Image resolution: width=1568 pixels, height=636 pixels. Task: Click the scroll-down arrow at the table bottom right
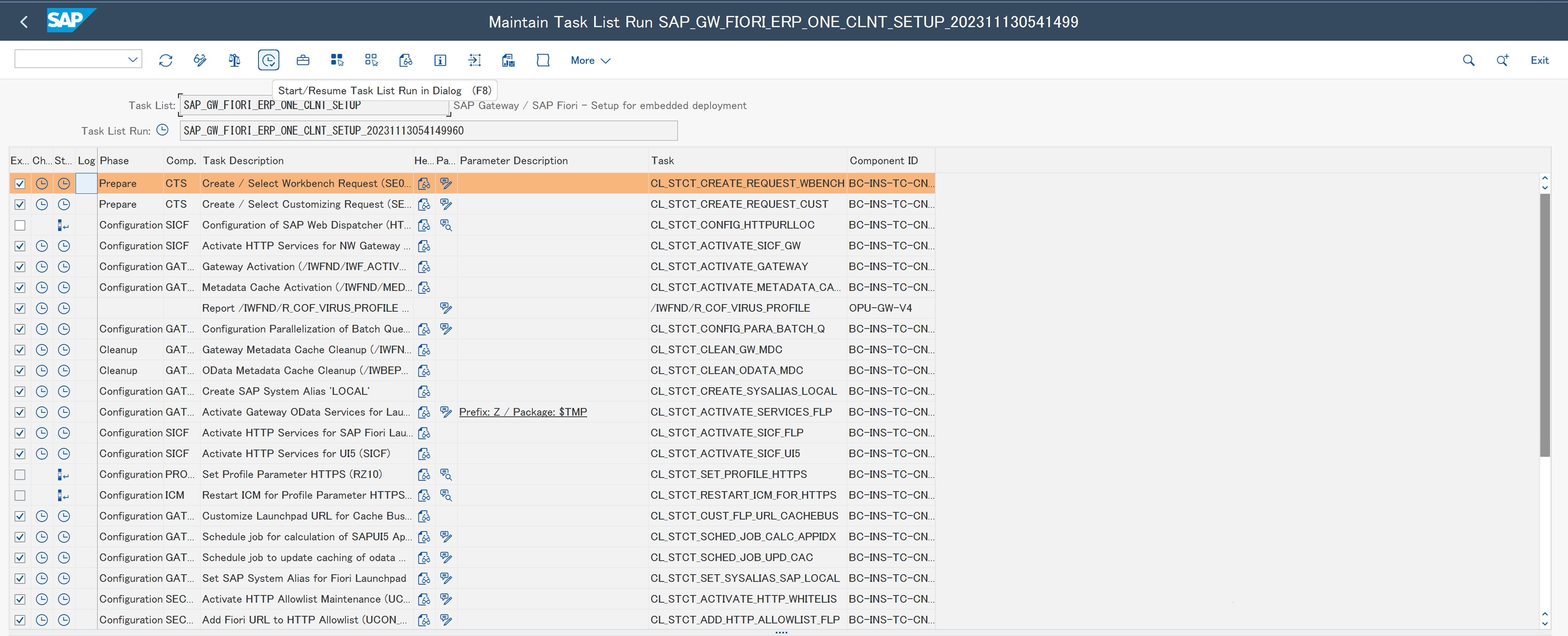1544,623
